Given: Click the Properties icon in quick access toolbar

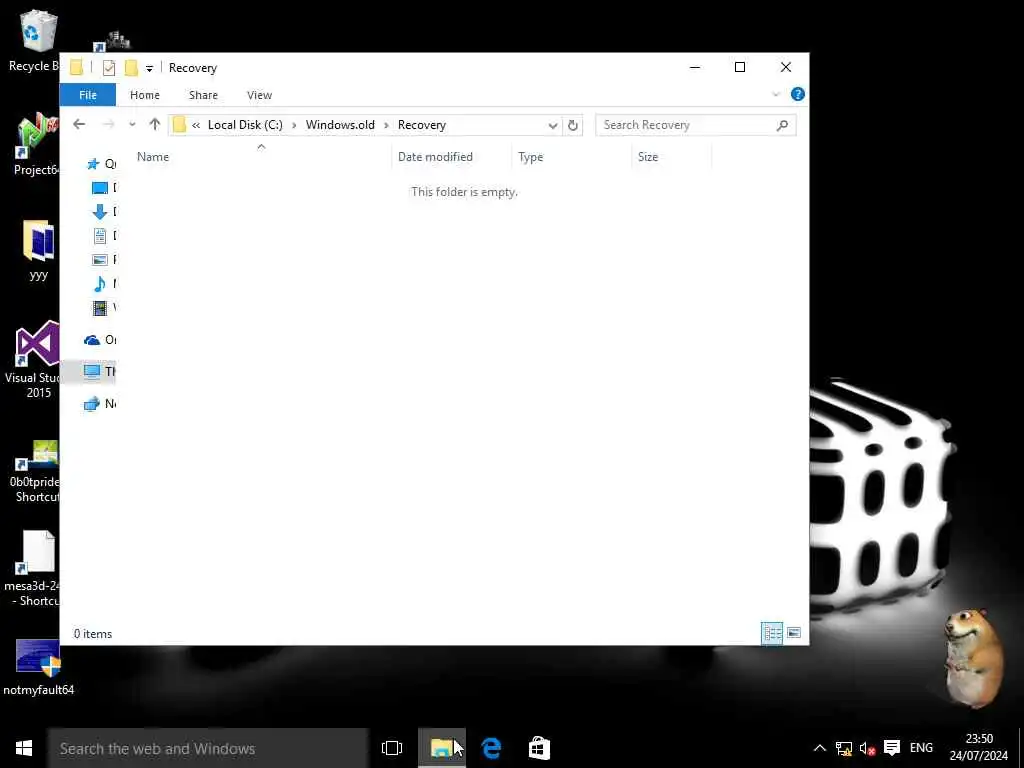Looking at the screenshot, I should tap(109, 67).
